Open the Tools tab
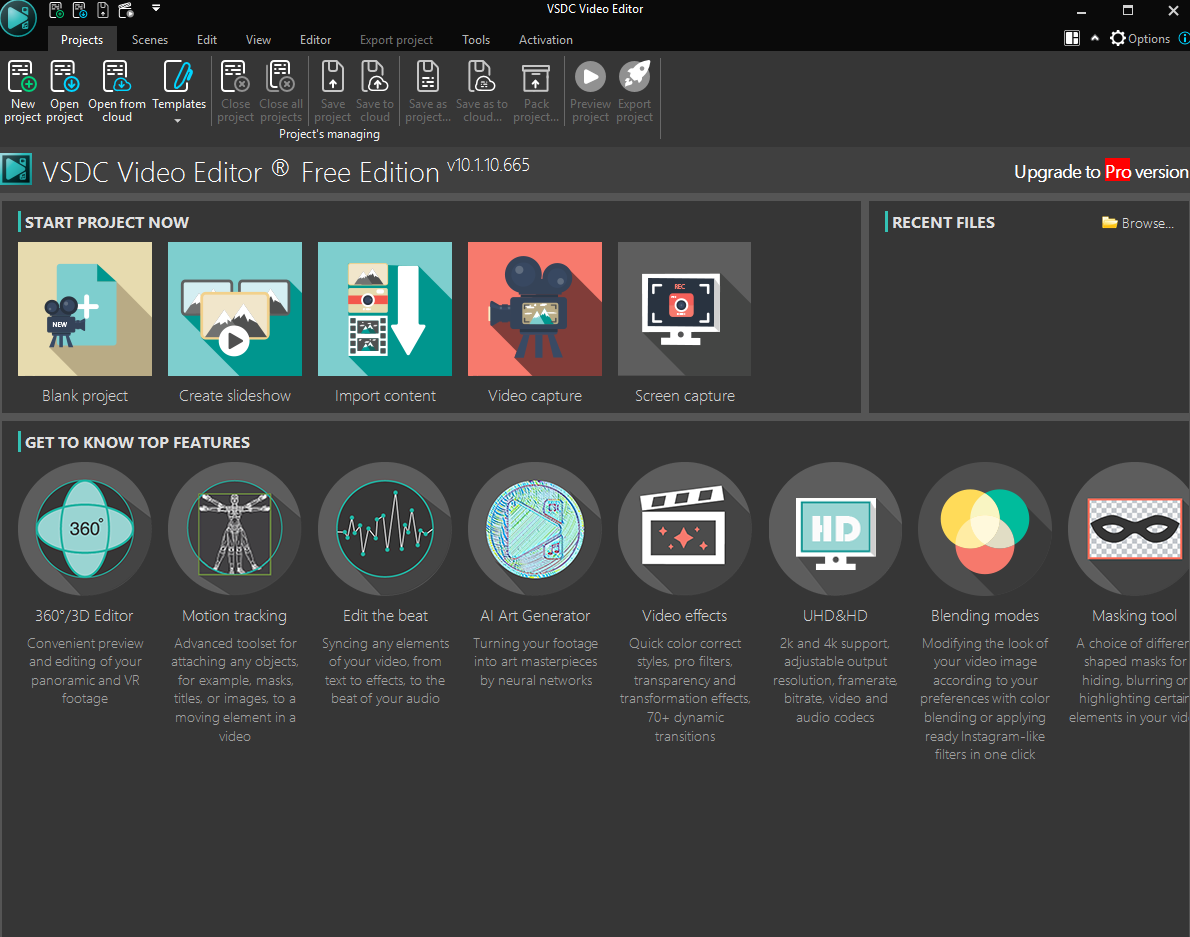 tap(476, 40)
